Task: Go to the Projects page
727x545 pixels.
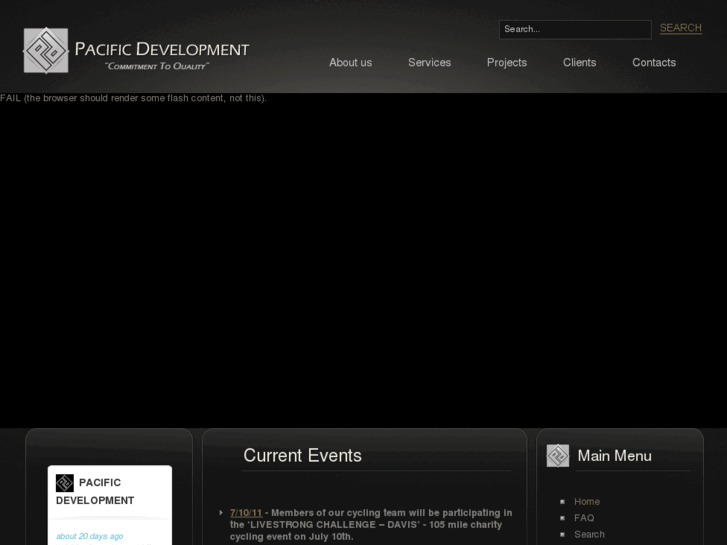Action: point(506,62)
